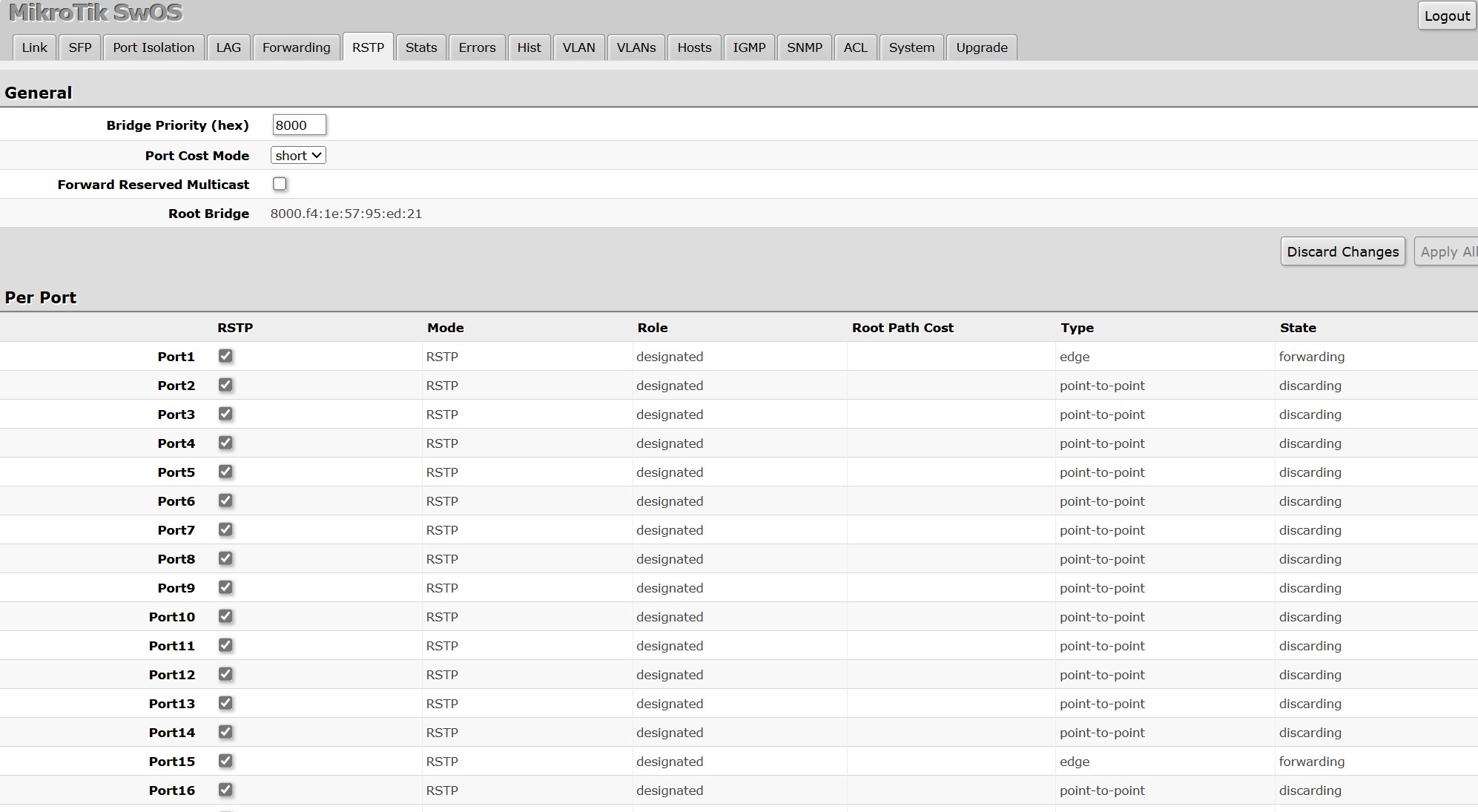The image size is (1478, 812).
Task: Disable RSTP on Port8
Action: (x=225, y=558)
